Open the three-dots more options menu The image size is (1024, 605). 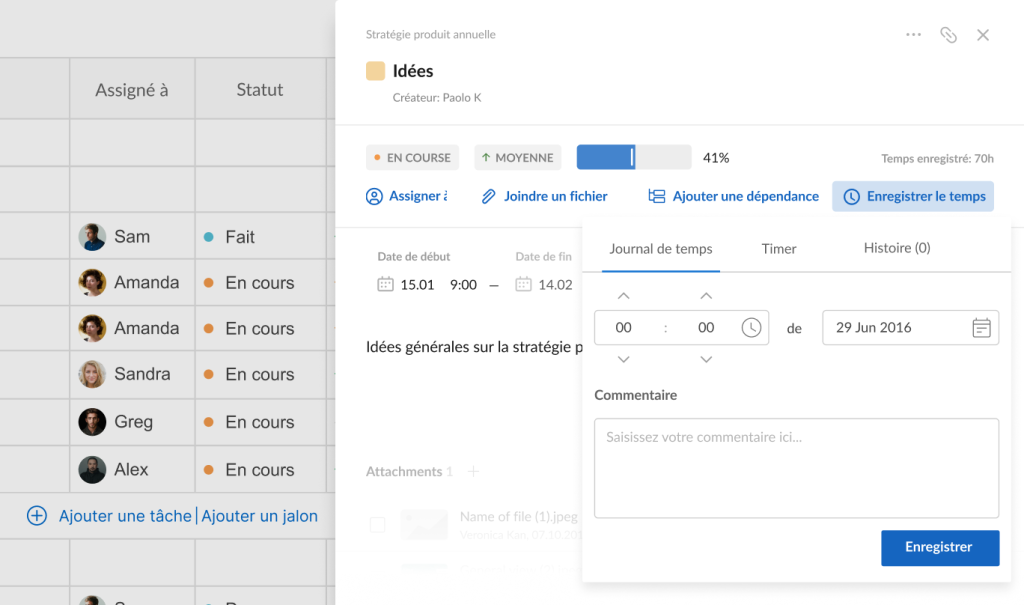[x=913, y=35]
